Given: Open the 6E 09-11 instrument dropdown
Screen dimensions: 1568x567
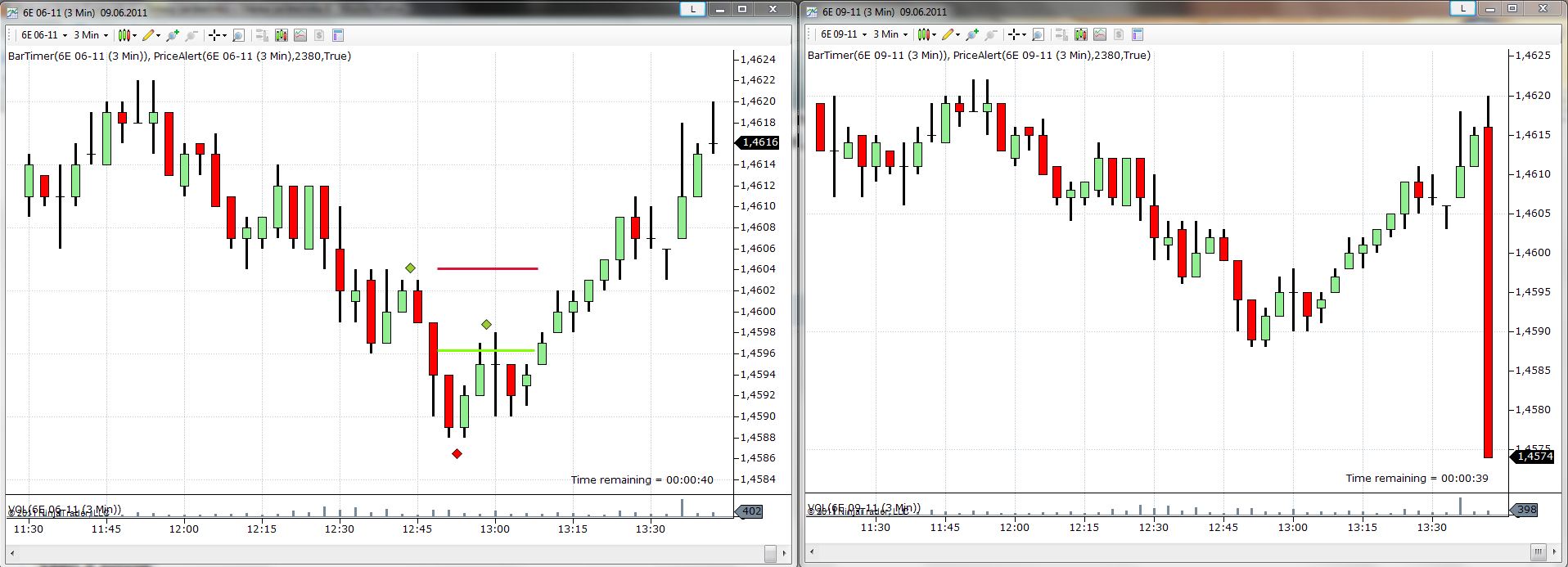Looking at the screenshot, I should pos(843,34).
